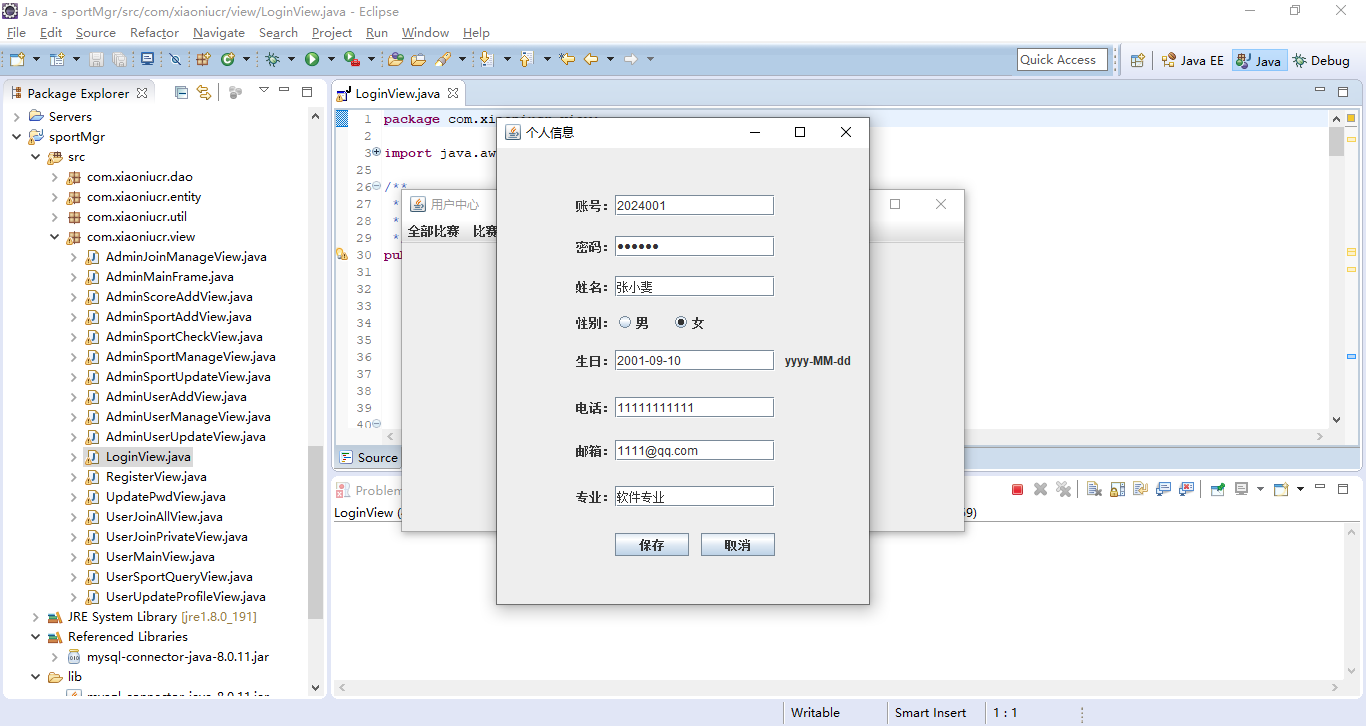
Task: Click the New Java Class green C icon
Action: (x=228, y=60)
